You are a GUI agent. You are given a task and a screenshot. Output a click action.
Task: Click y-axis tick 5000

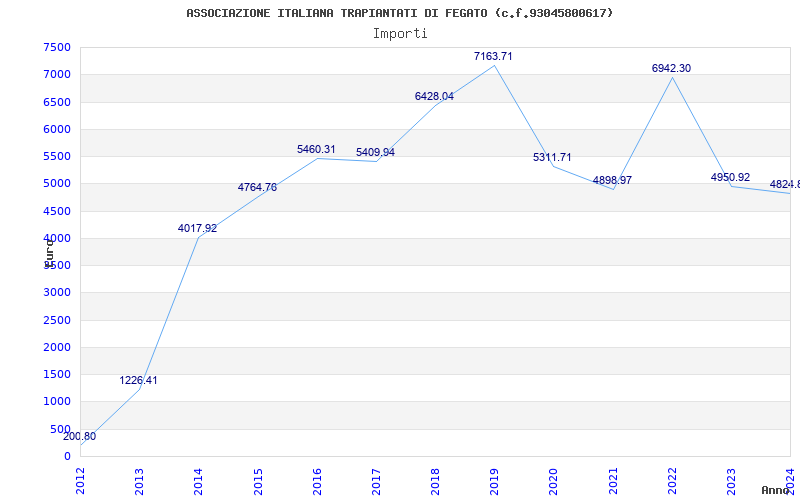57,184
